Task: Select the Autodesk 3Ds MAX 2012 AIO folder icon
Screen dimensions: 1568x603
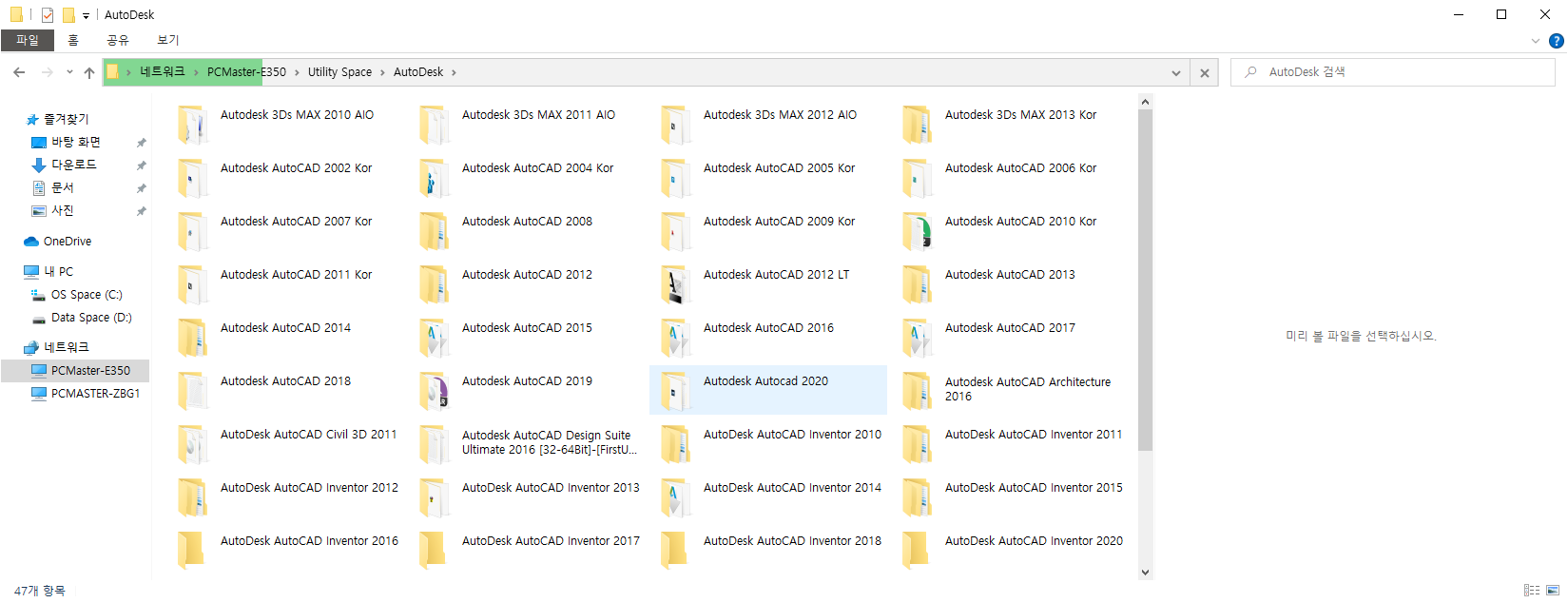Action: 676,124
